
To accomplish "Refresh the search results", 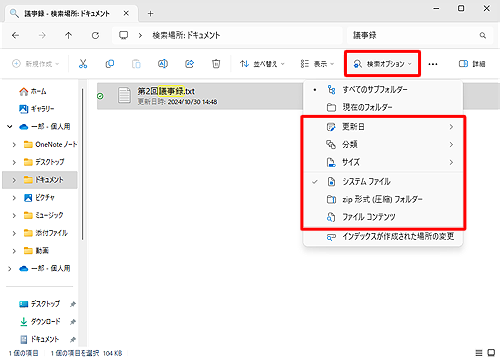I will point(95,35).
